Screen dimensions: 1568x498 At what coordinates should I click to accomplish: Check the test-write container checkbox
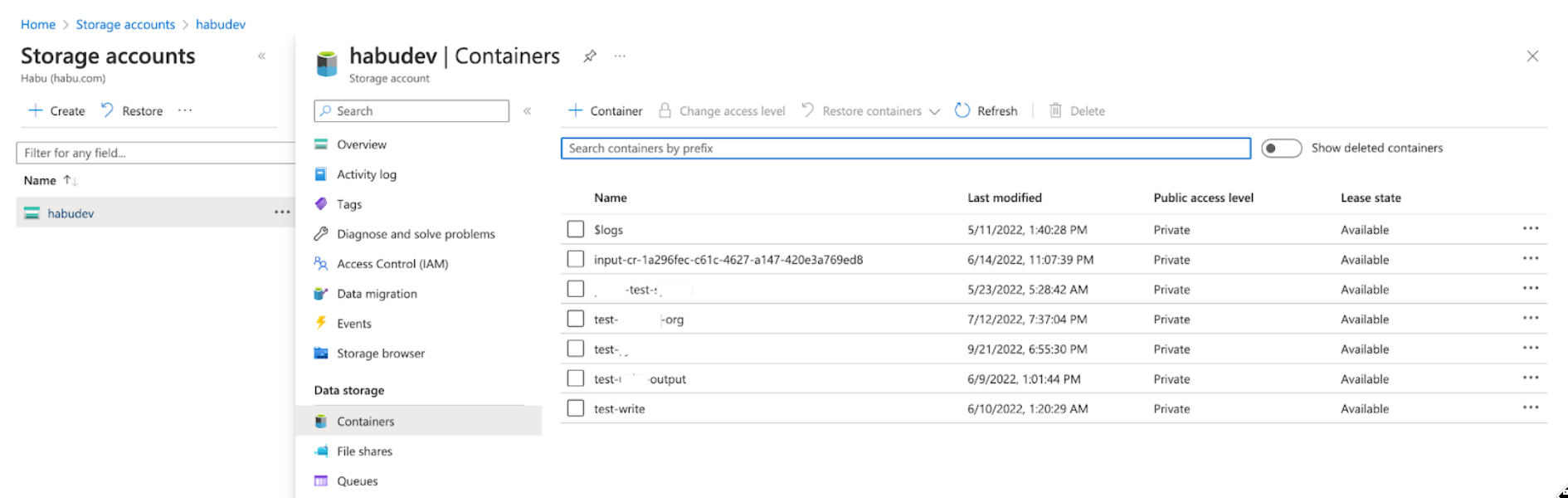(x=576, y=408)
